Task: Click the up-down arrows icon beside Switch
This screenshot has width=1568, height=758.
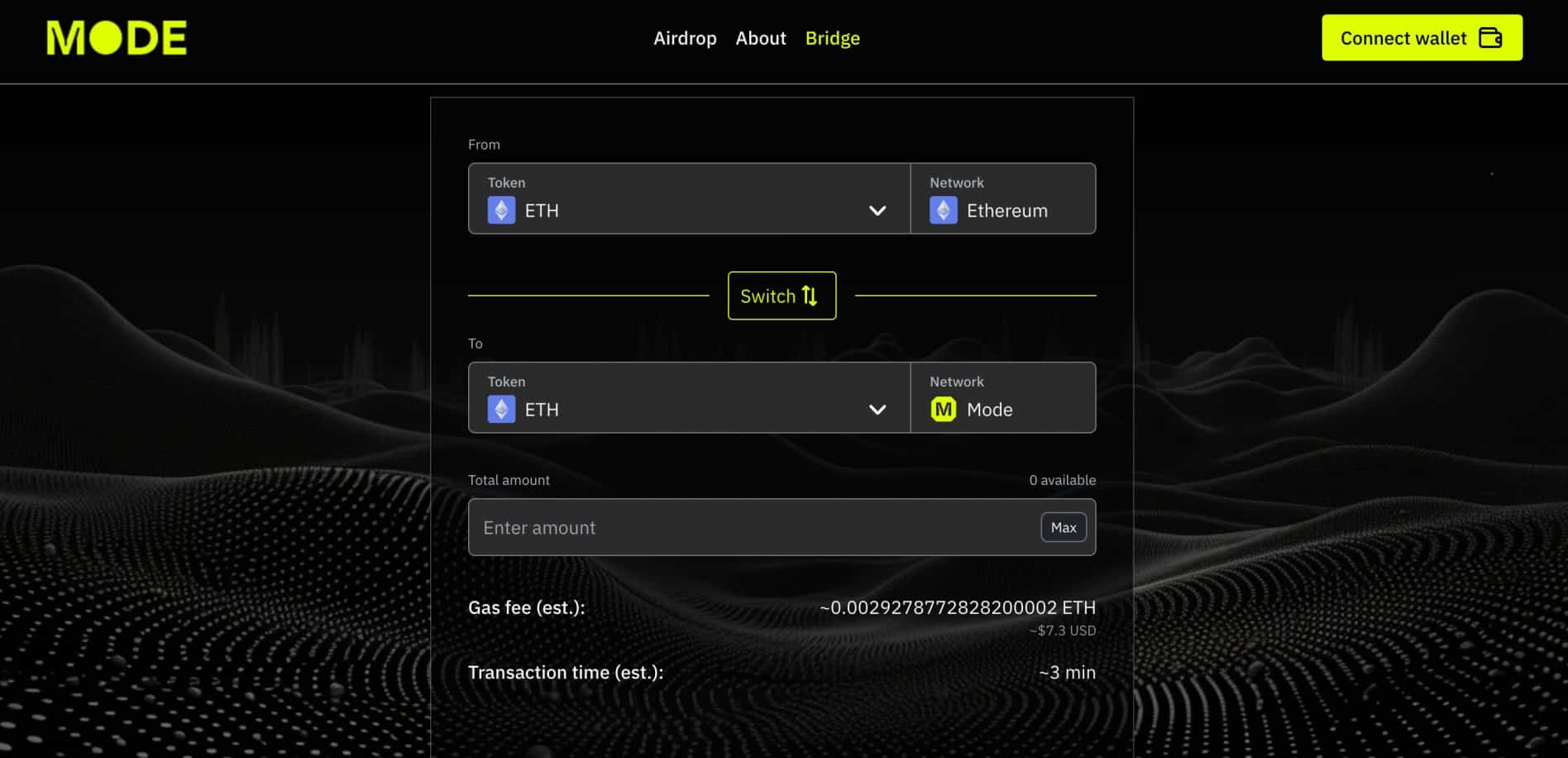Action: pos(810,296)
